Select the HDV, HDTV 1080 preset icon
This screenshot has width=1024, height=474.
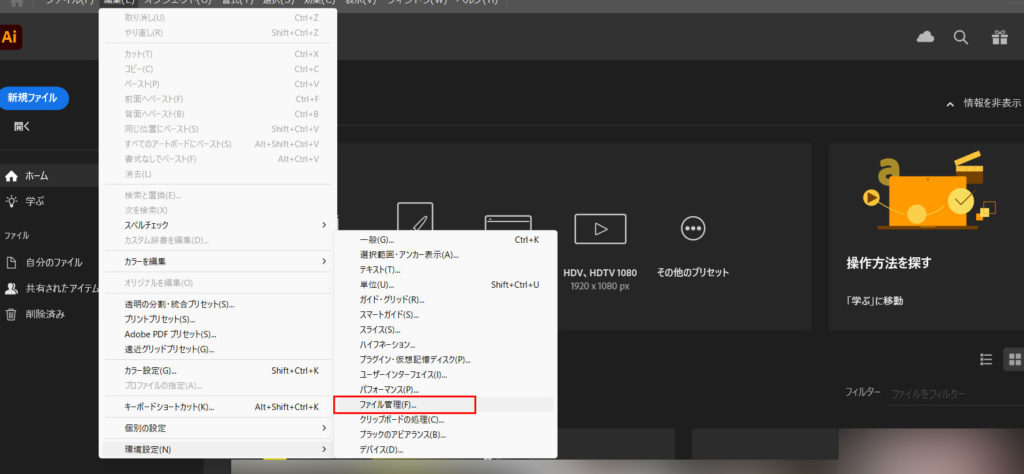pyautogui.click(x=600, y=229)
